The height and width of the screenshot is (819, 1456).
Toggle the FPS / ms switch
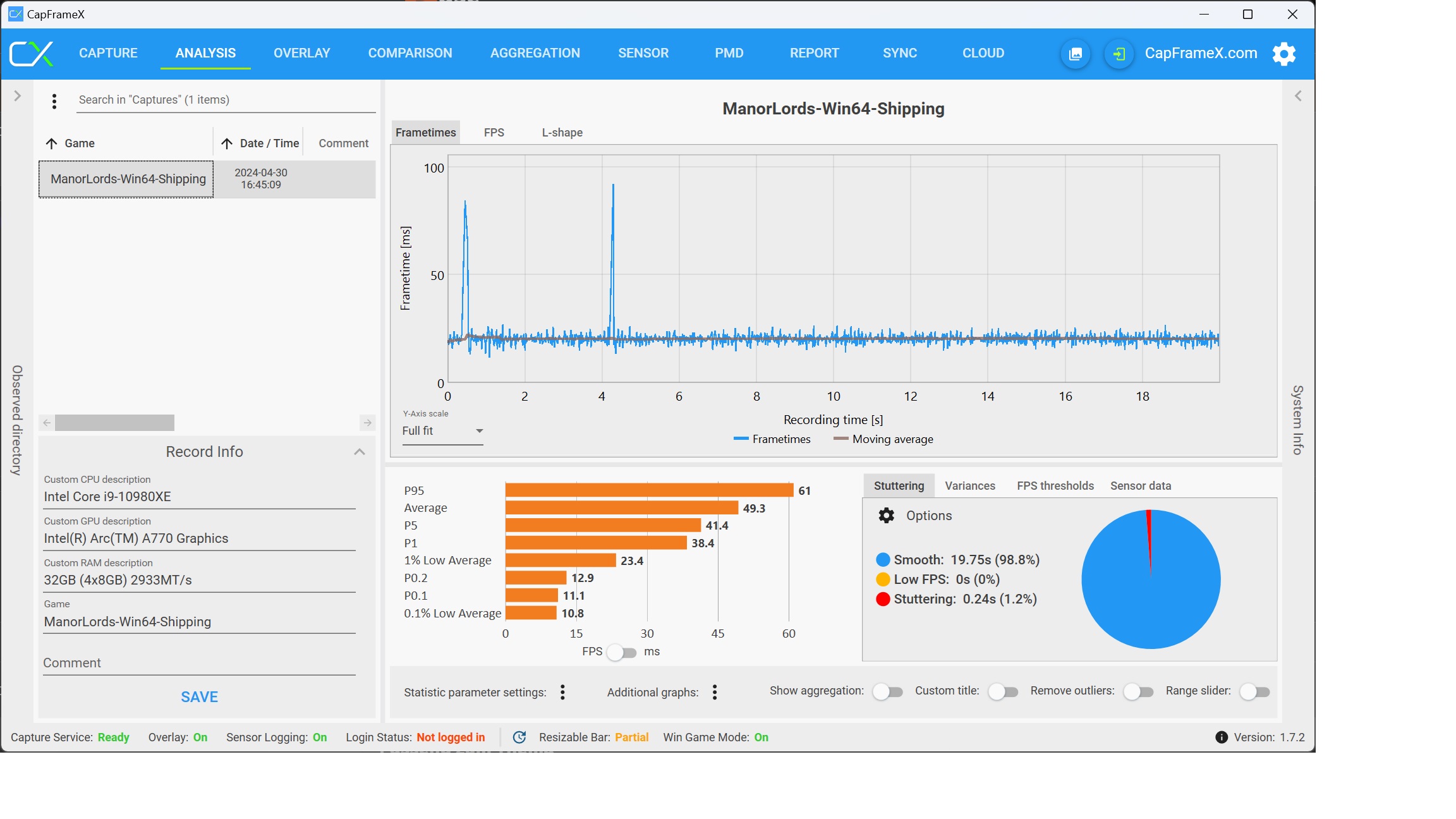(x=622, y=652)
